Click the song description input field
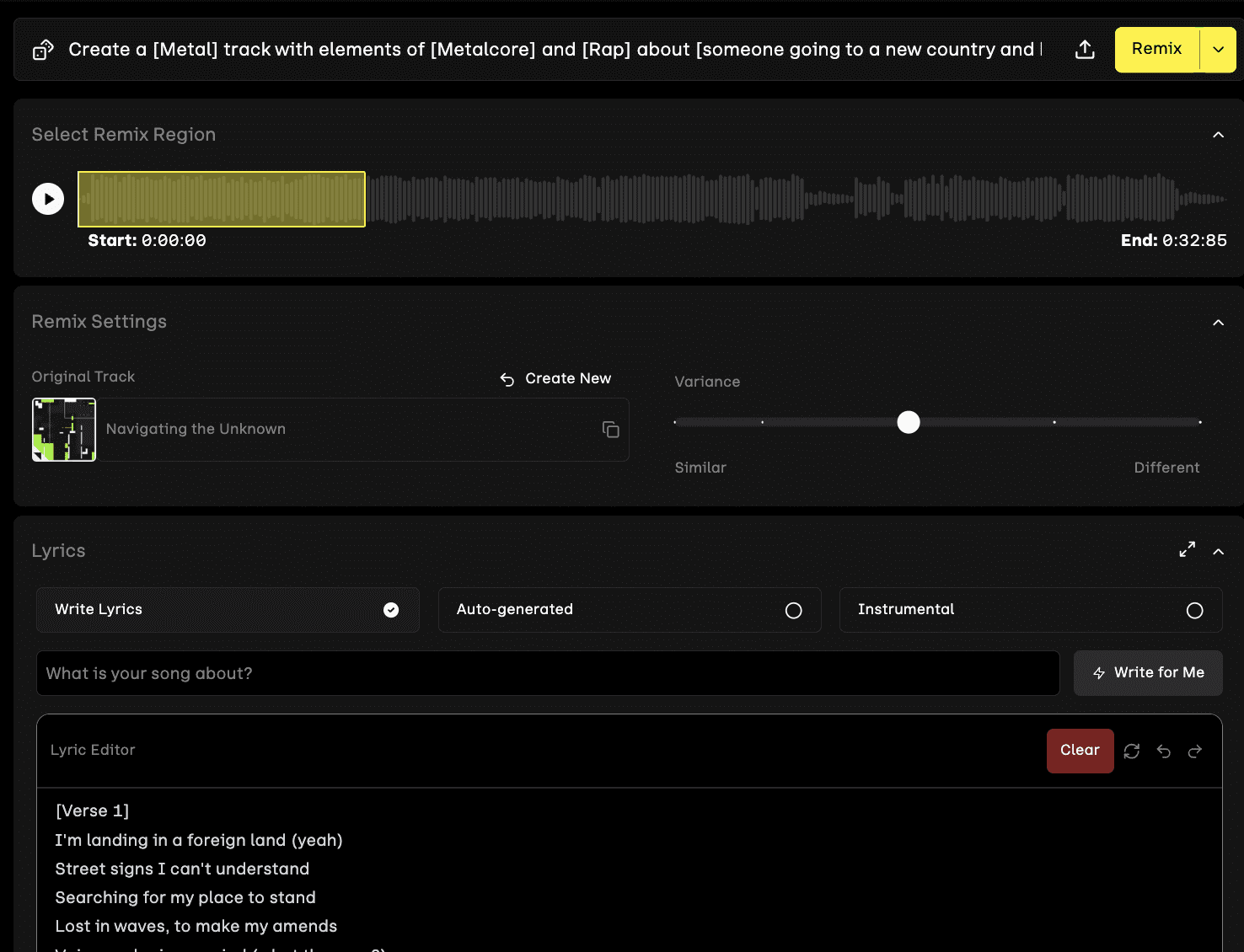This screenshot has width=1244, height=952. [548, 673]
